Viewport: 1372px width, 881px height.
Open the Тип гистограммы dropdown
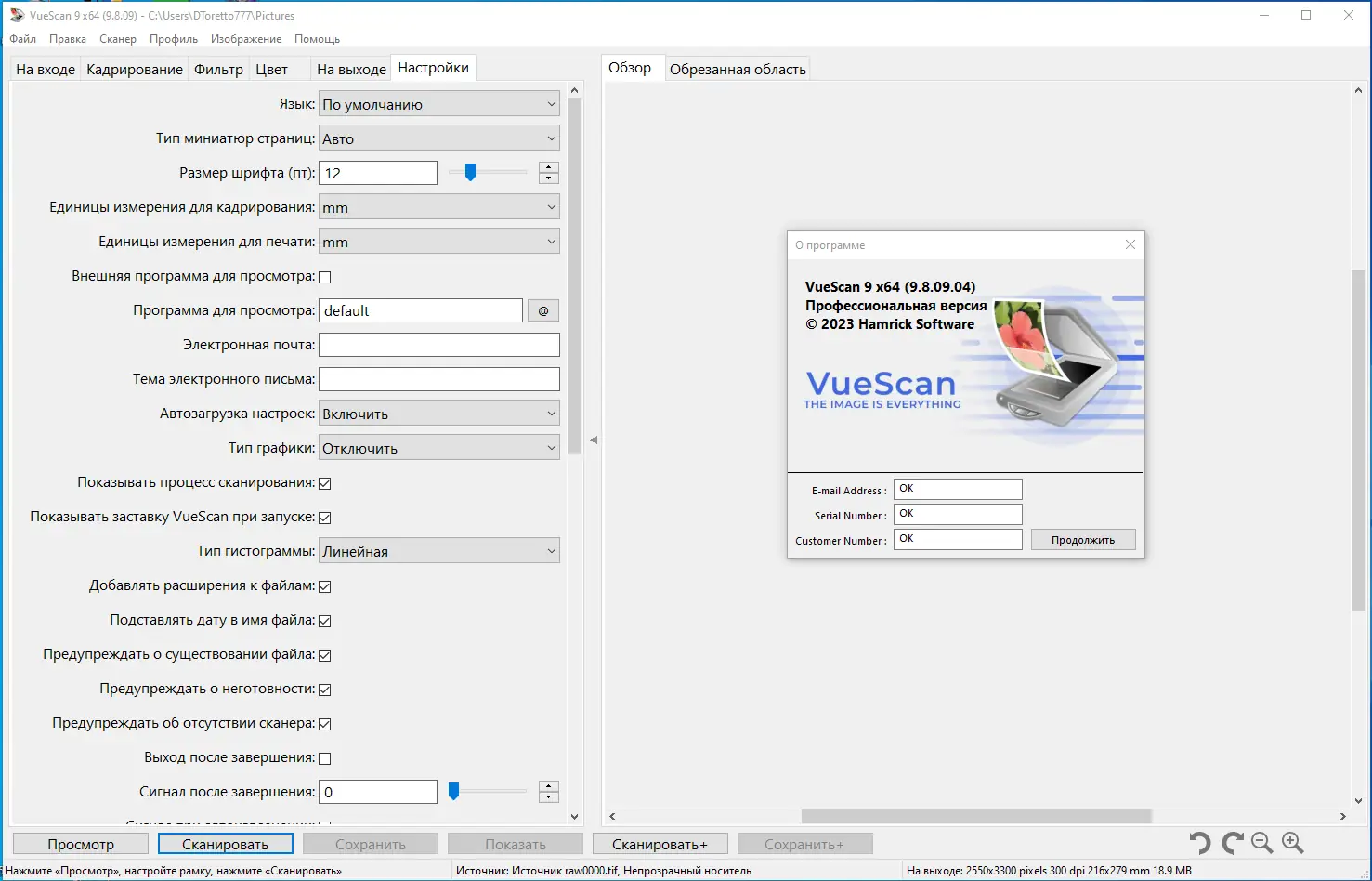click(x=439, y=551)
